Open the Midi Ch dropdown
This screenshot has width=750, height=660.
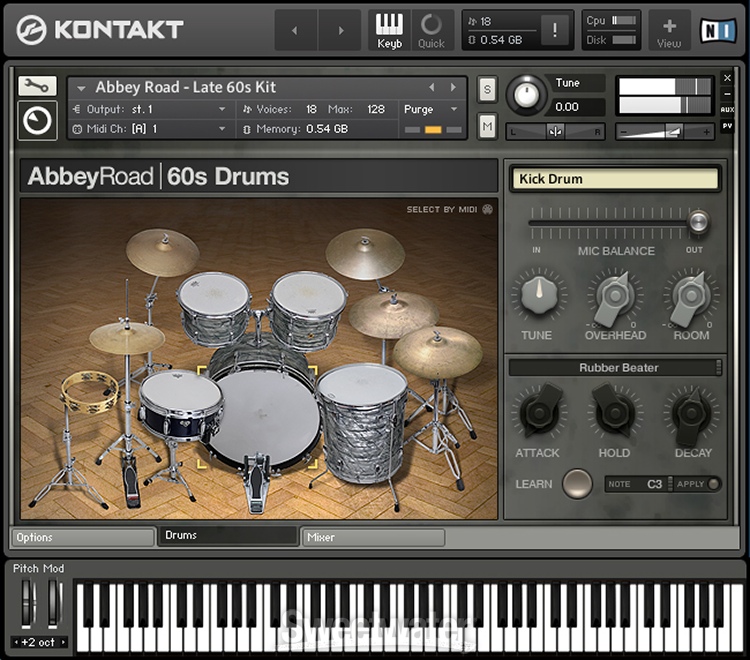[x=149, y=129]
